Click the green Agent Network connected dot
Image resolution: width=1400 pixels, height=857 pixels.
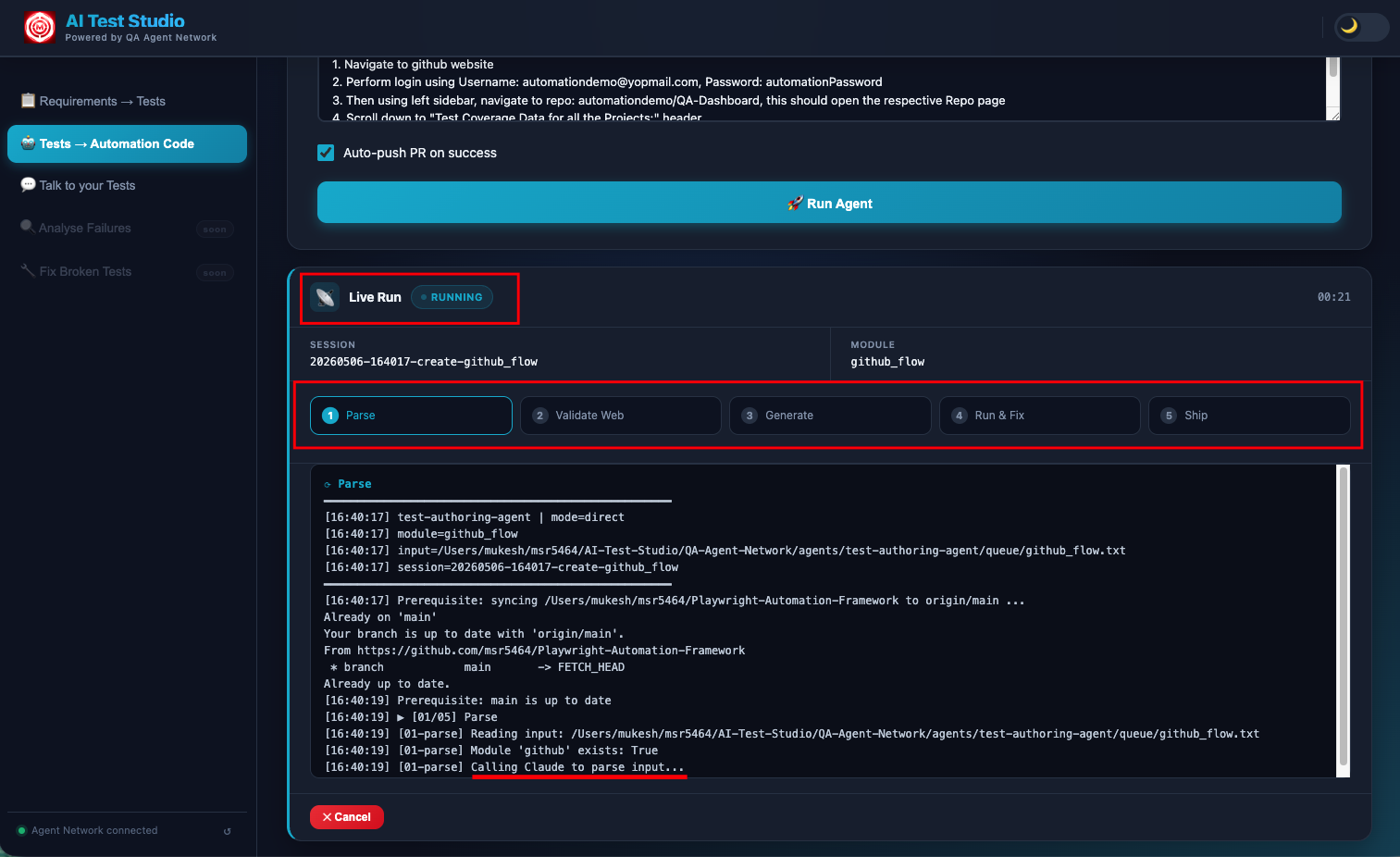[x=21, y=830]
